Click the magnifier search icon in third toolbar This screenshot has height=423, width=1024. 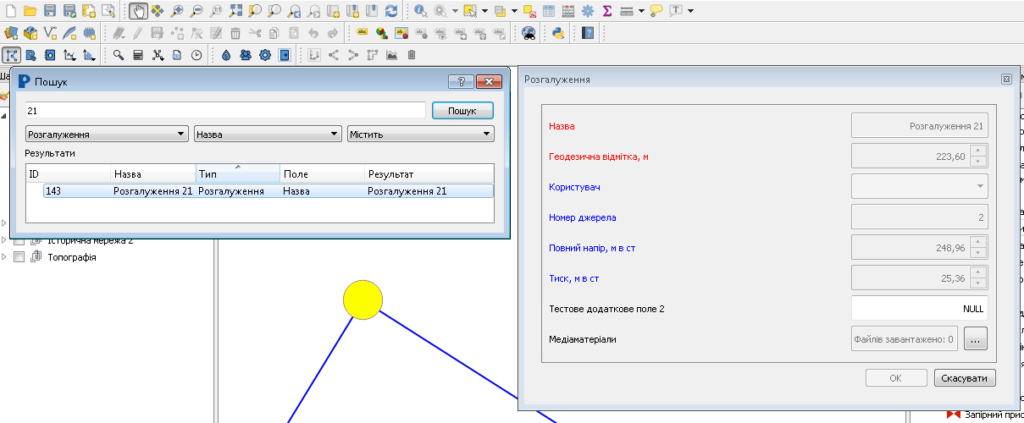(118, 55)
